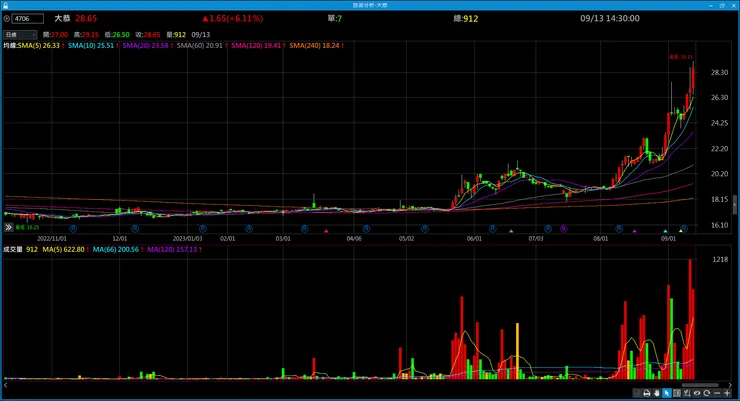
Task: Toggle the eye visibility icon in bottom toolbar
Action: point(697,393)
